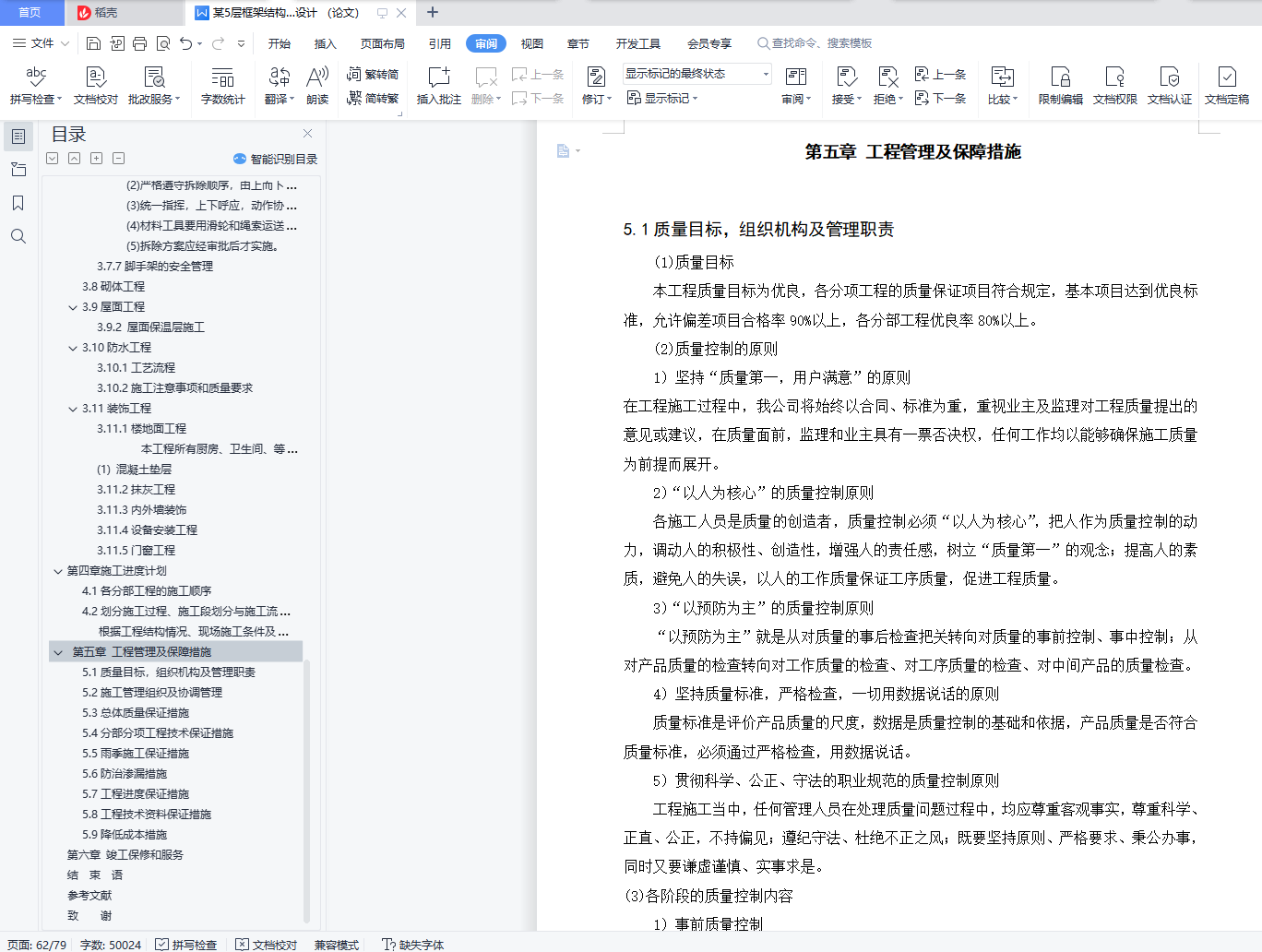
Task: Click the 会员专享 ribbon tab
Action: click(x=708, y=43)
